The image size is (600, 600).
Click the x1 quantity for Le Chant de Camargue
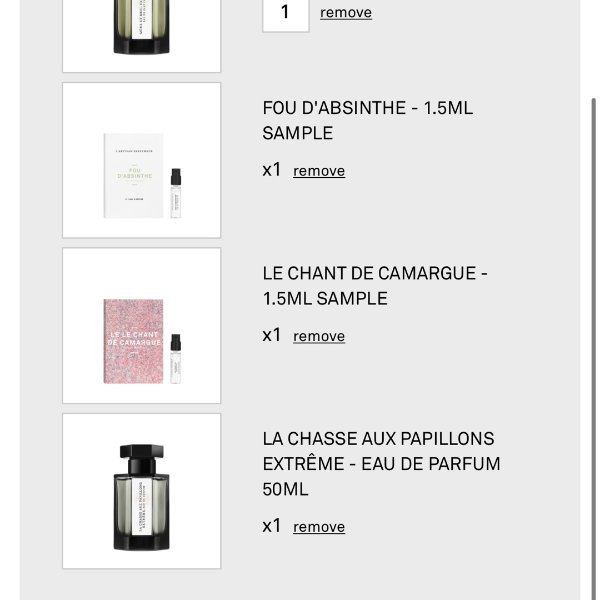pyautogui.click(x=272, y=335)
